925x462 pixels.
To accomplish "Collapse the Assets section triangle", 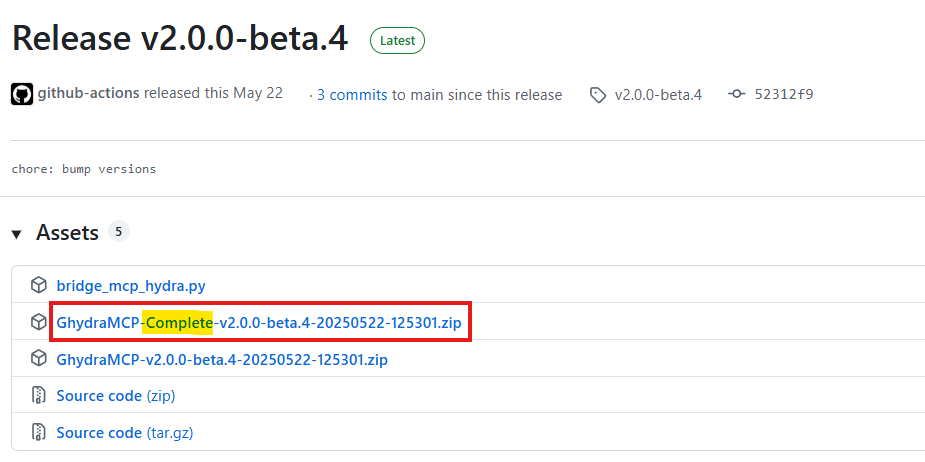I will [x=17, y=234].
